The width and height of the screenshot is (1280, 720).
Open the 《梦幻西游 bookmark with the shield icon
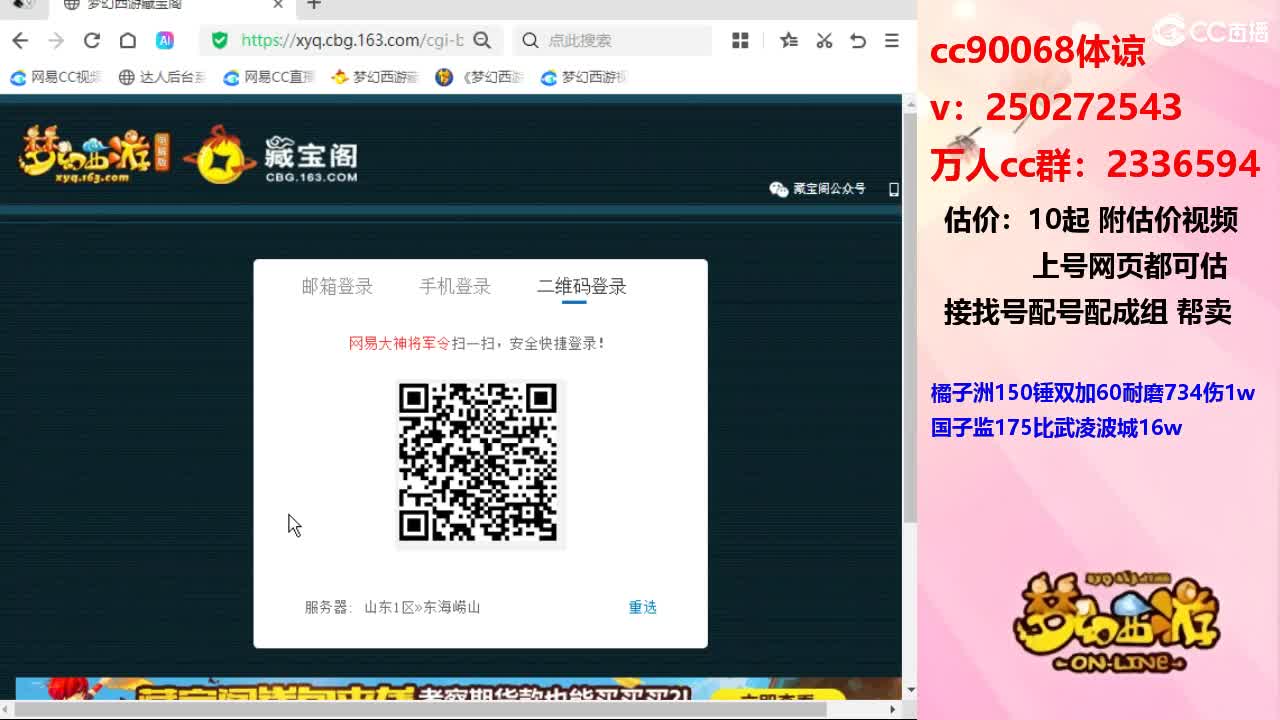point(480,77)
